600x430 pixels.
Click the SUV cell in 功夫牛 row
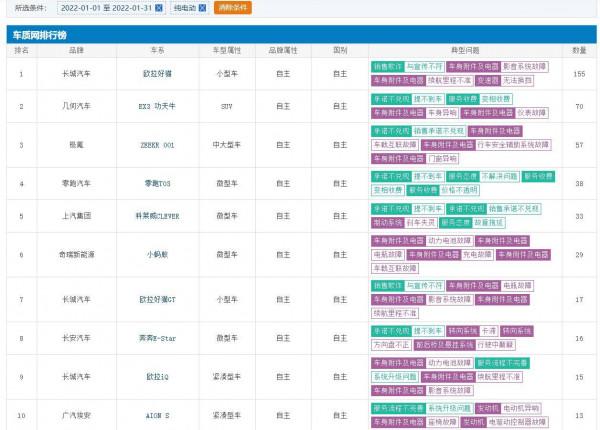(227, 106)
